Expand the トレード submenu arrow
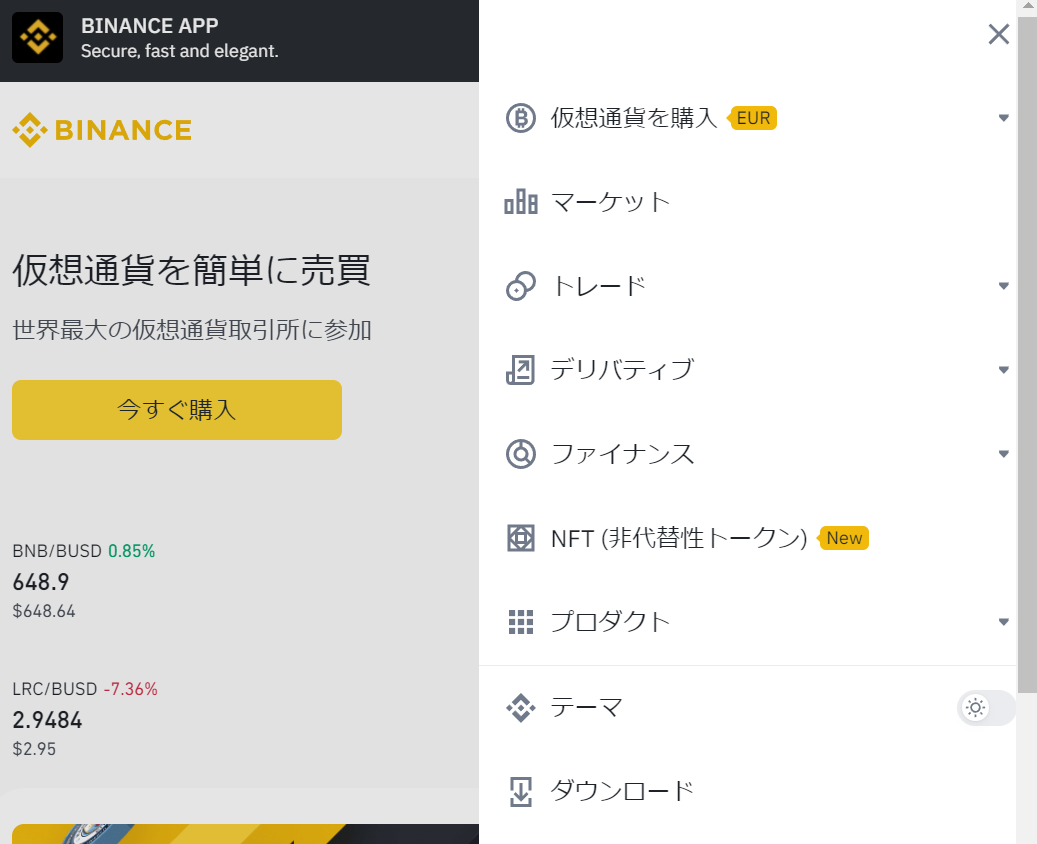The height and width of the screenshot is (844, 1037). (x=1003, y=286)
